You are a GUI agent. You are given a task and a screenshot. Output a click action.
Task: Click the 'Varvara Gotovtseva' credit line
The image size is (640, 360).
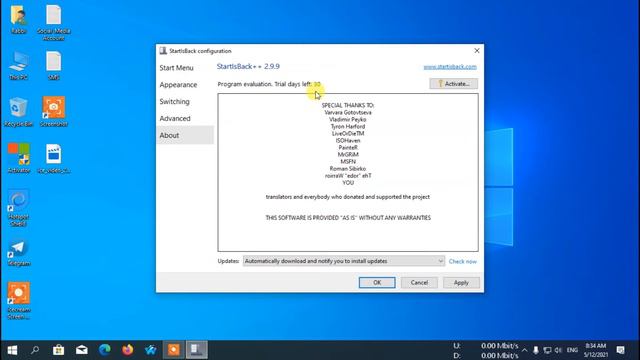point(348,112)
